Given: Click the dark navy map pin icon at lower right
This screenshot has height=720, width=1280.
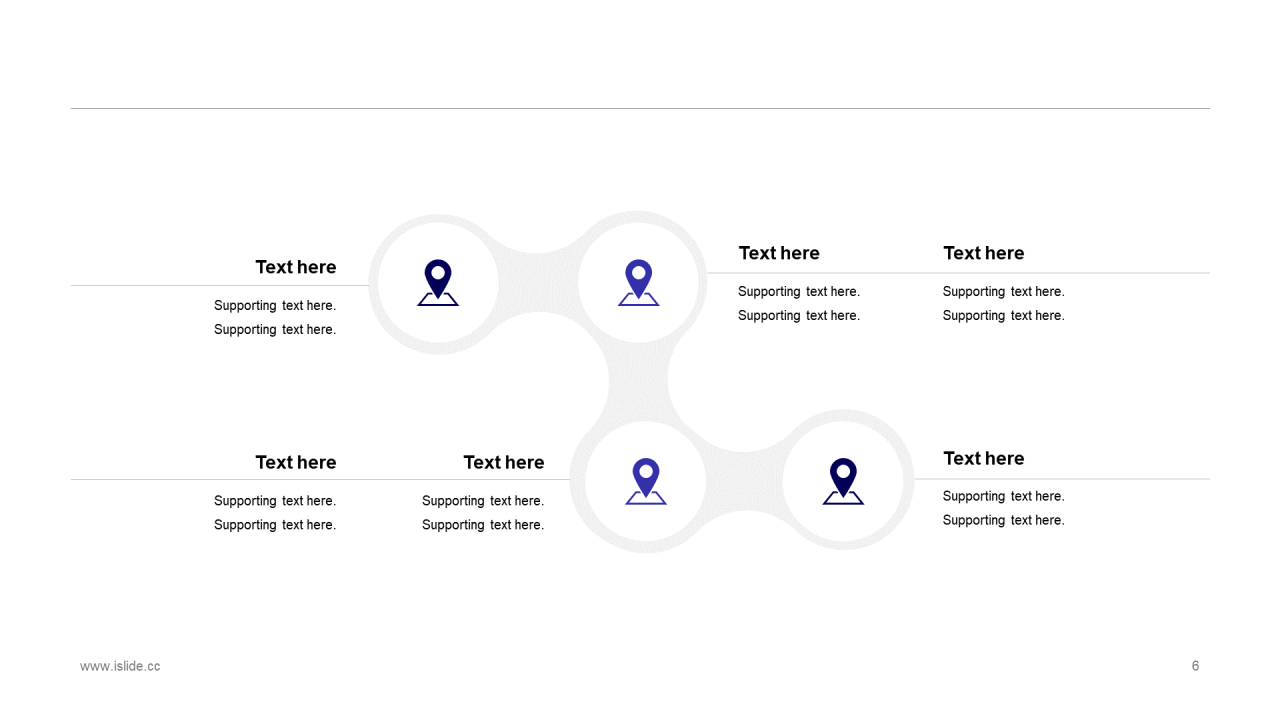Looking at the screenshot, I should pyautogui.click(x=843, y=482).
